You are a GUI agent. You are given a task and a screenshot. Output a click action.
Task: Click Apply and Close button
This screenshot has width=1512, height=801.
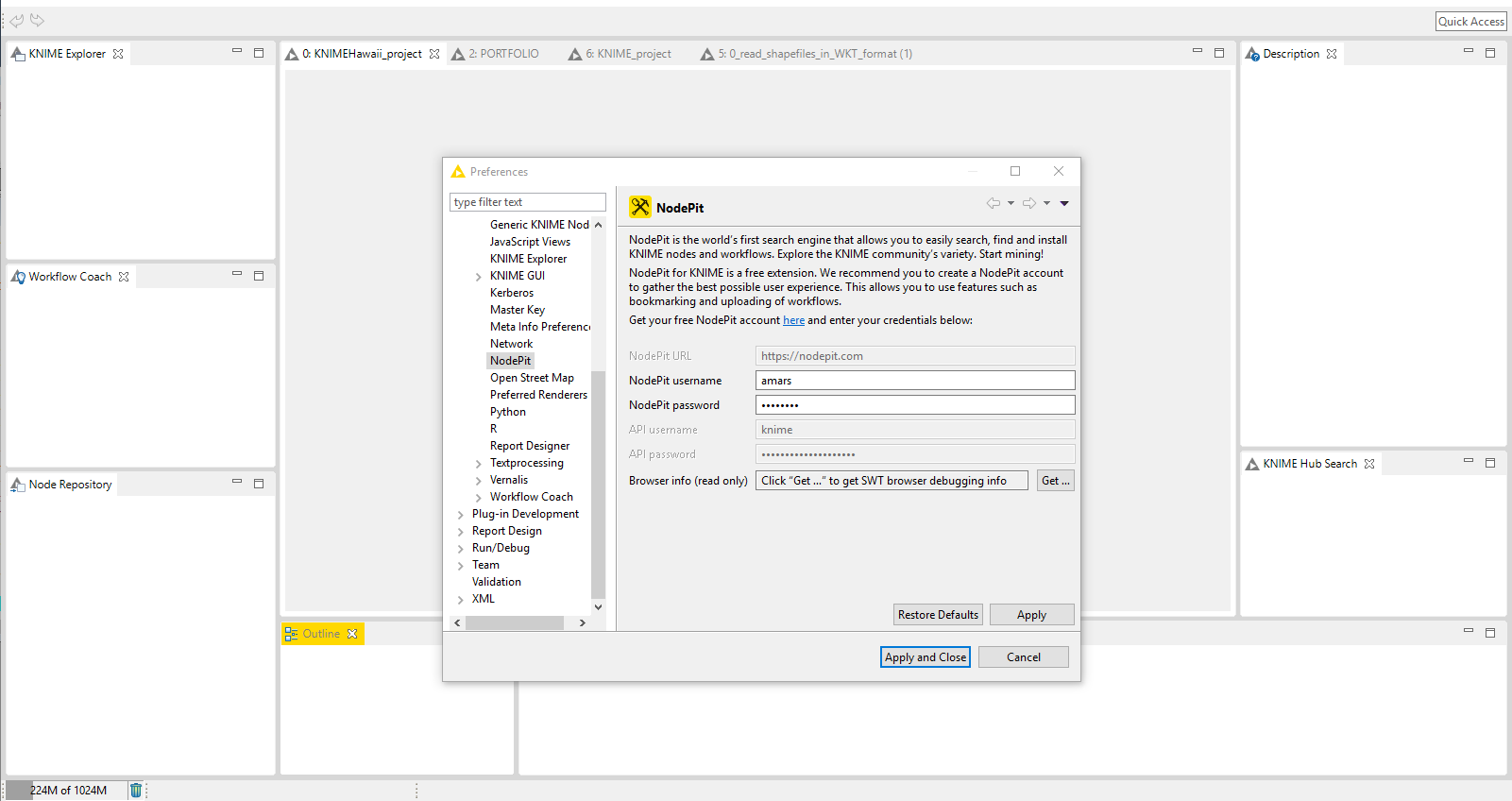pos(926,657)
